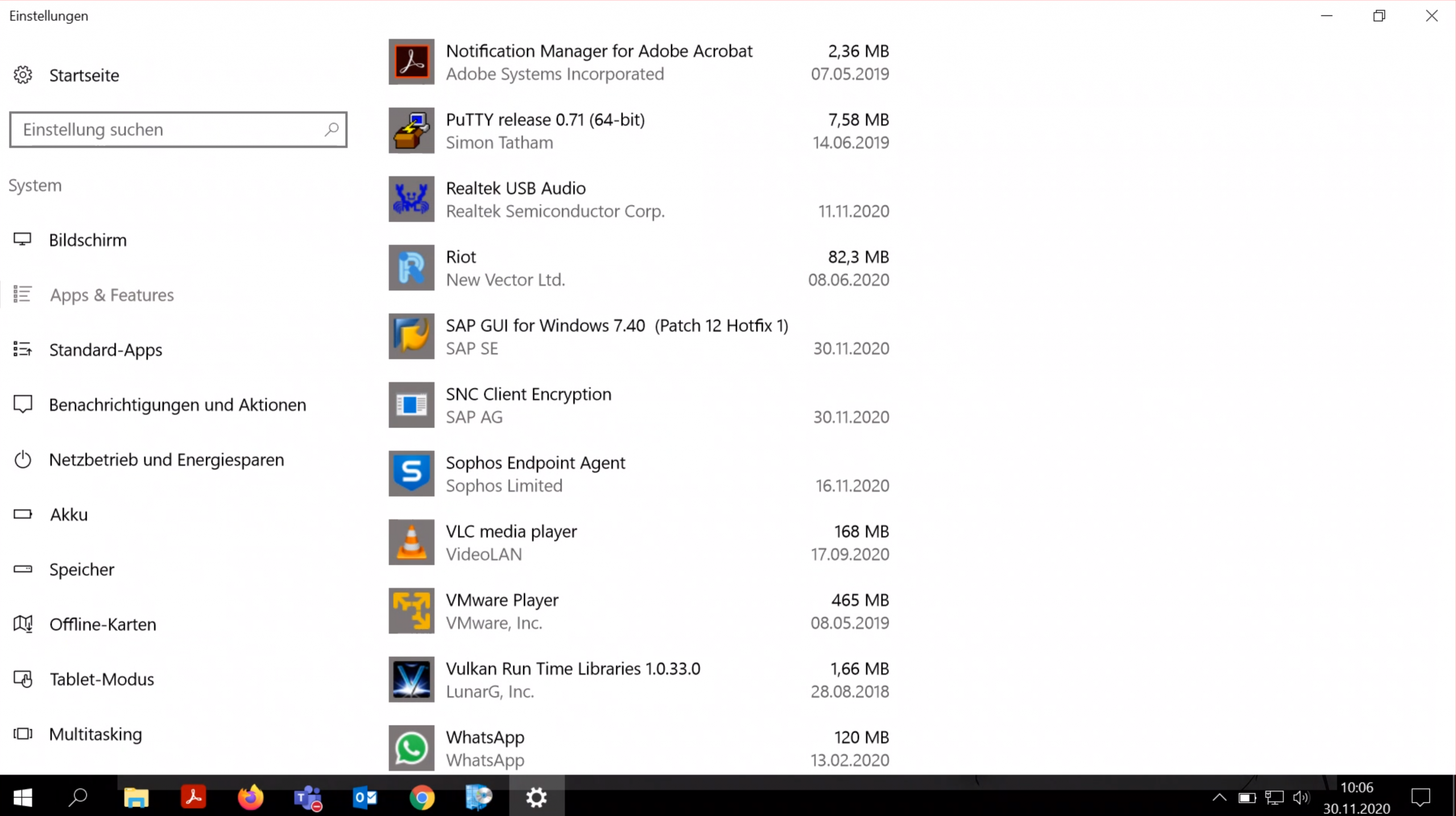
Task: Click the Adobe Acrobat Notification Manager icon
Action: [411, 61]
